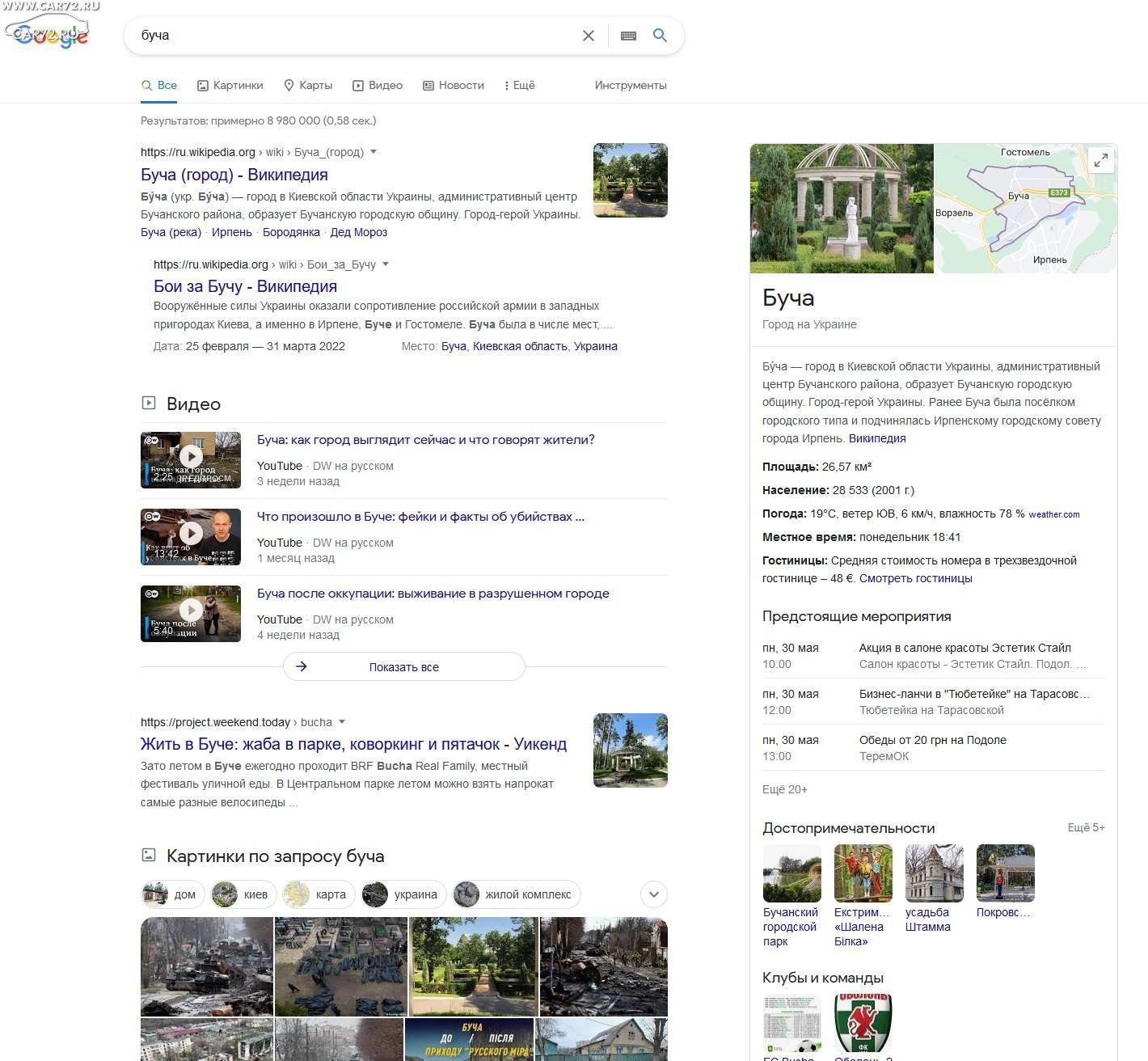The height and width of the screenshot is (1061, 1148).
Task: Filter images by 'дом' chip
Action: 173,894
